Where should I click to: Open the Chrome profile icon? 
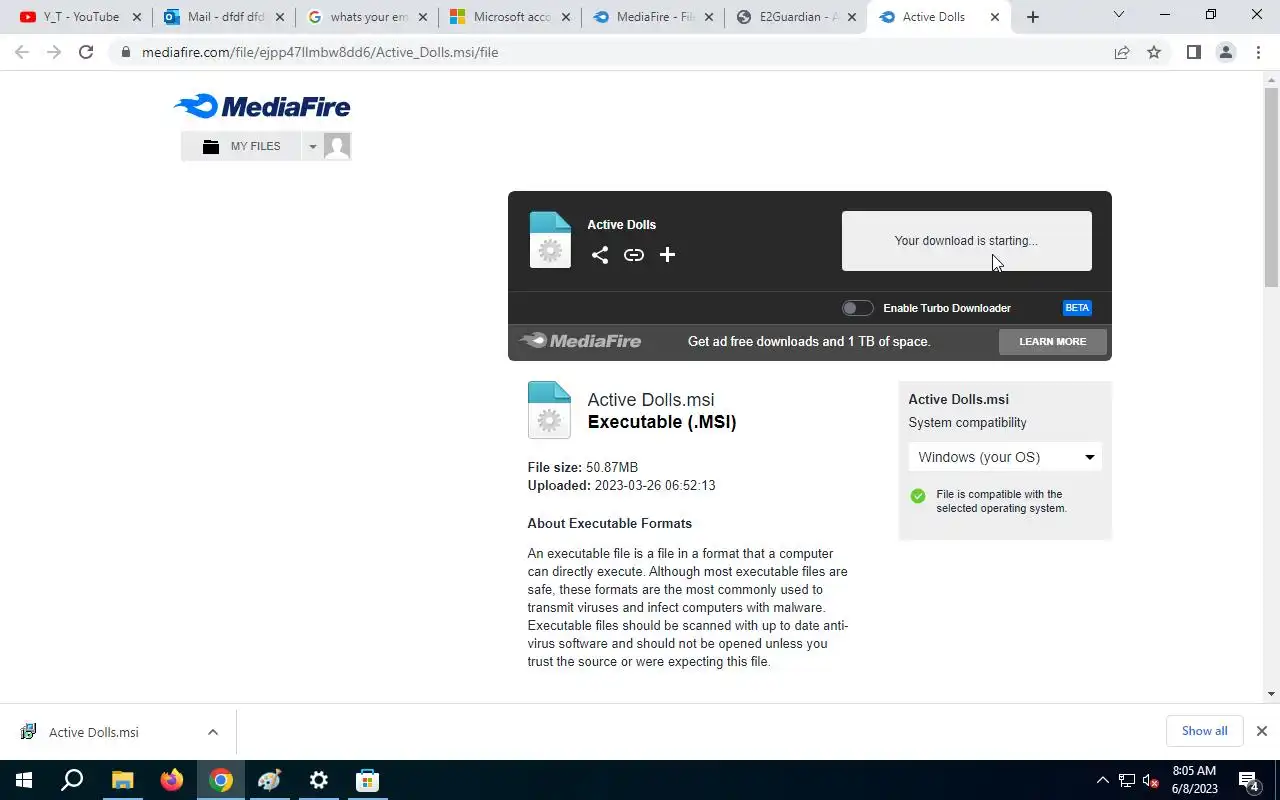(x=1226, y=52)
